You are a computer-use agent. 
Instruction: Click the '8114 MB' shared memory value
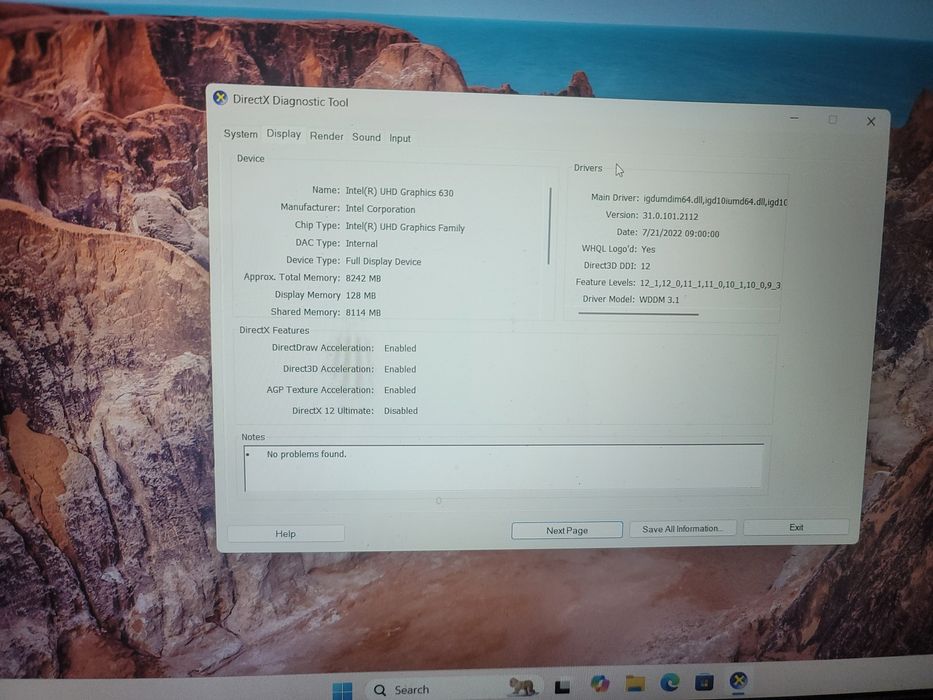click(x=363, y=312)
